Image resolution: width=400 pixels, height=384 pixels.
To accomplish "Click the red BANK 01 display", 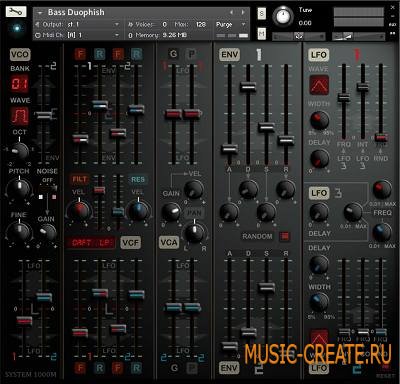I will 20,84.
